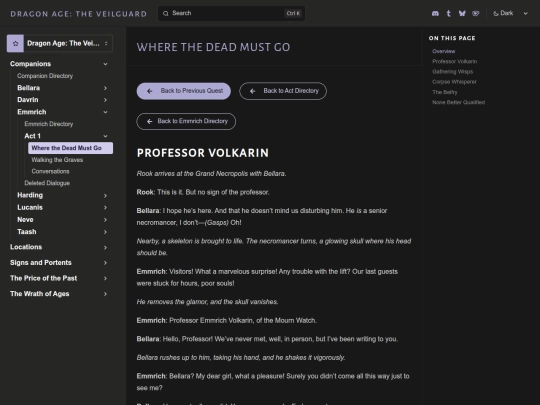Viewport: 540px width, 405px height.
Task: Open Emmrich's Conversations page
Action: tap(50, 171)
